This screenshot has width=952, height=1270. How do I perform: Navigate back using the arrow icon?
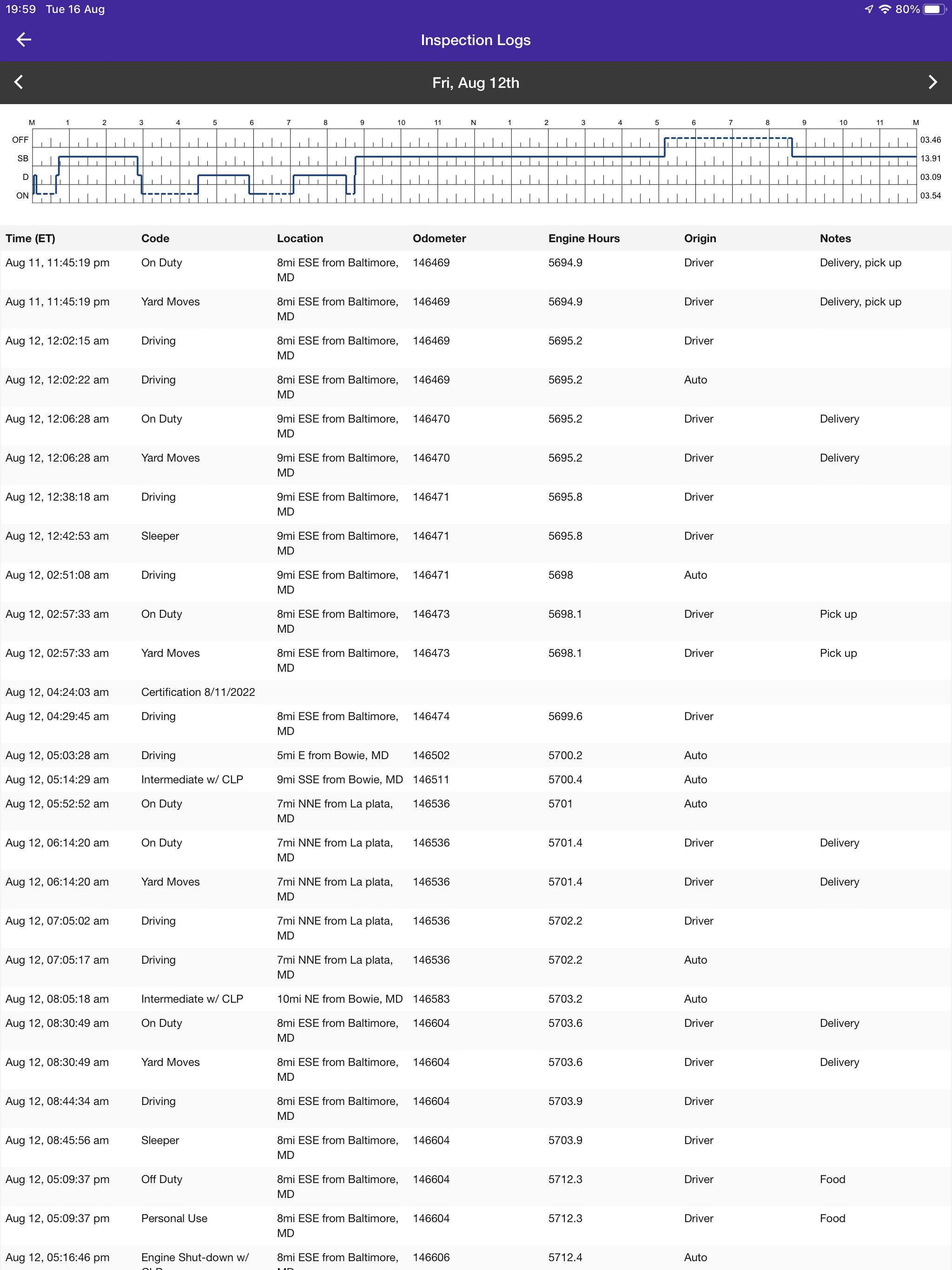pyautogui.click(x=24, y=40)
